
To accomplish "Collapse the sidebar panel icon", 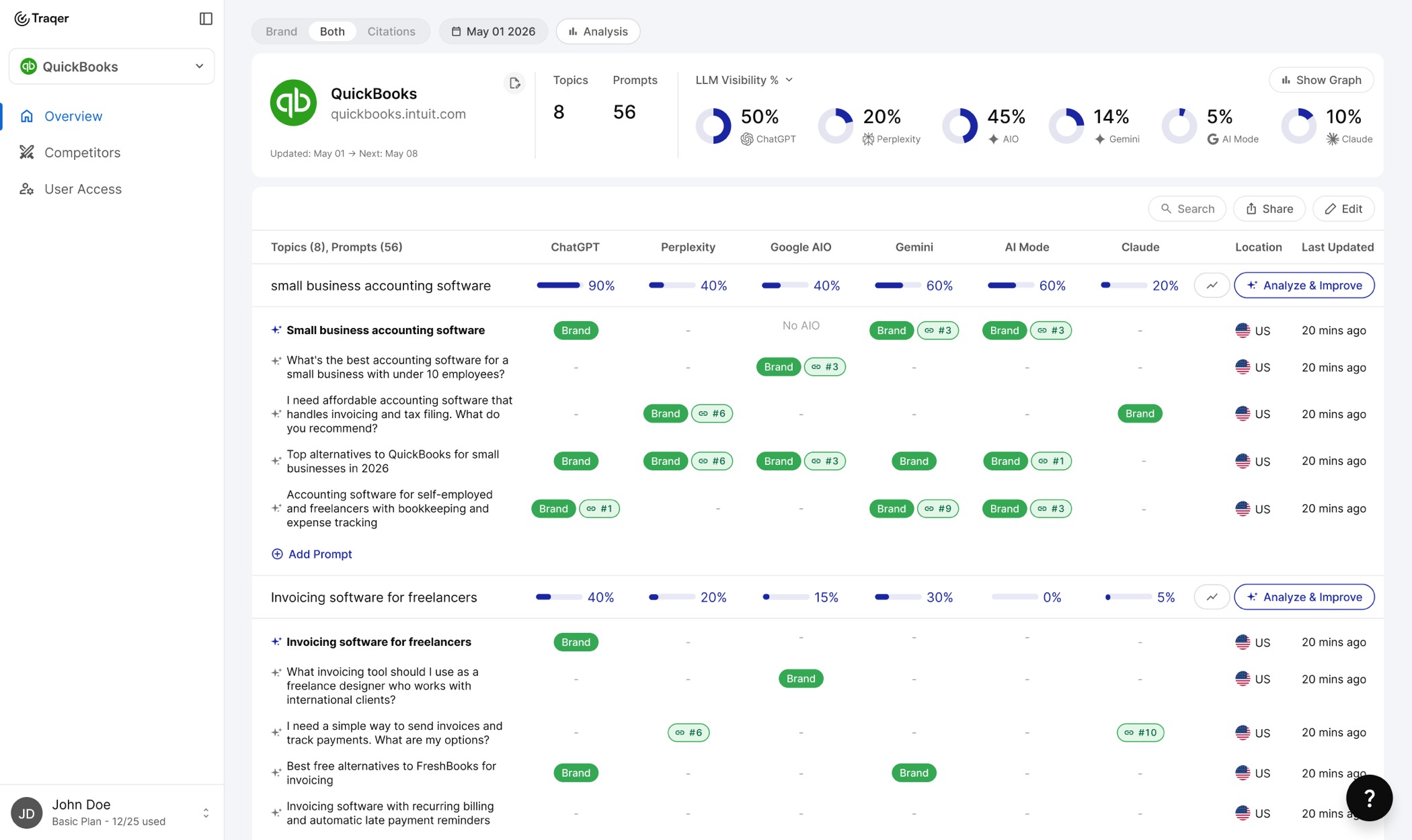I will tap(206, 19).
